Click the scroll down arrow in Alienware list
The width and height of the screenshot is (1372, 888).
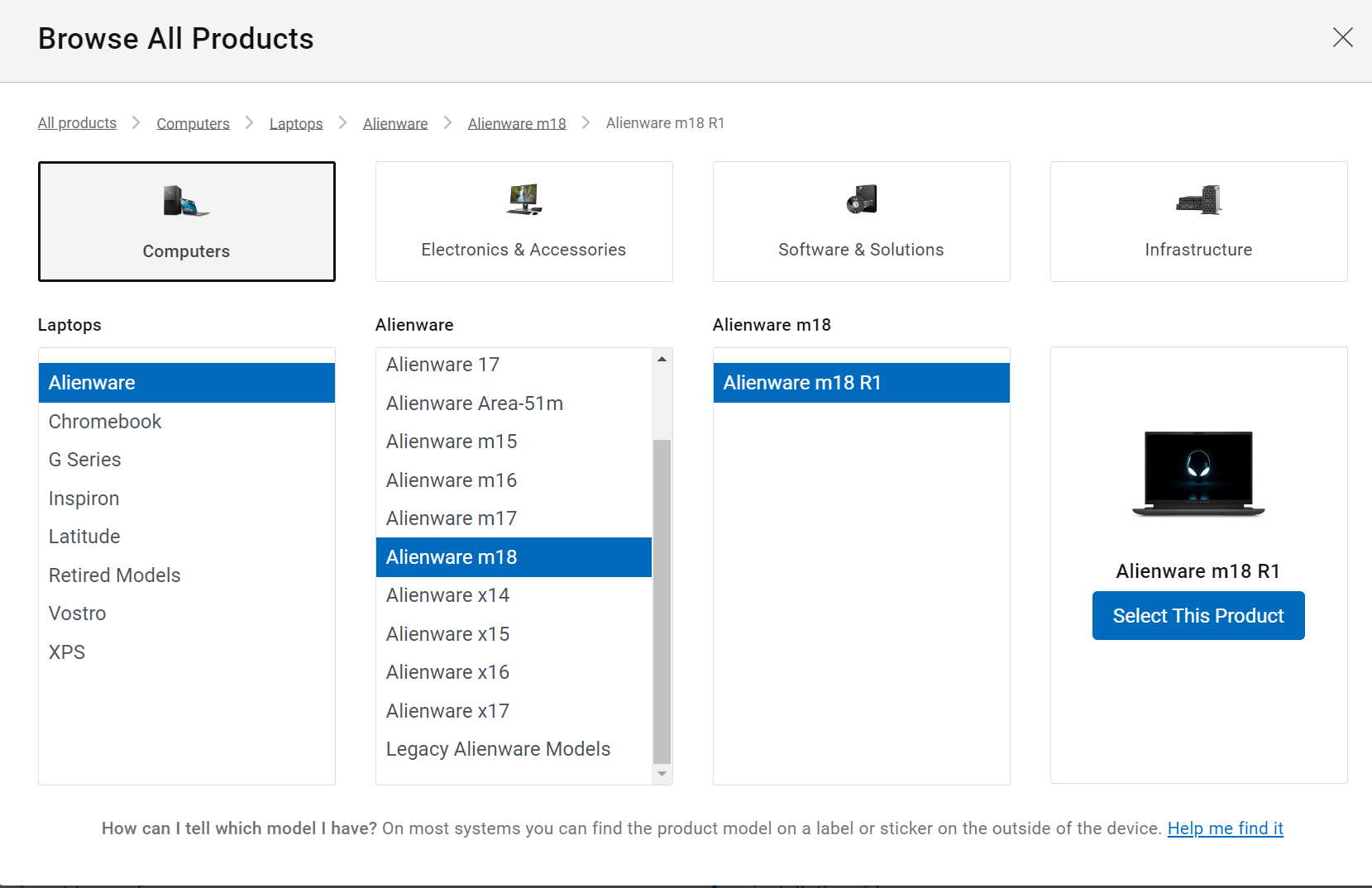pos(662,774)
